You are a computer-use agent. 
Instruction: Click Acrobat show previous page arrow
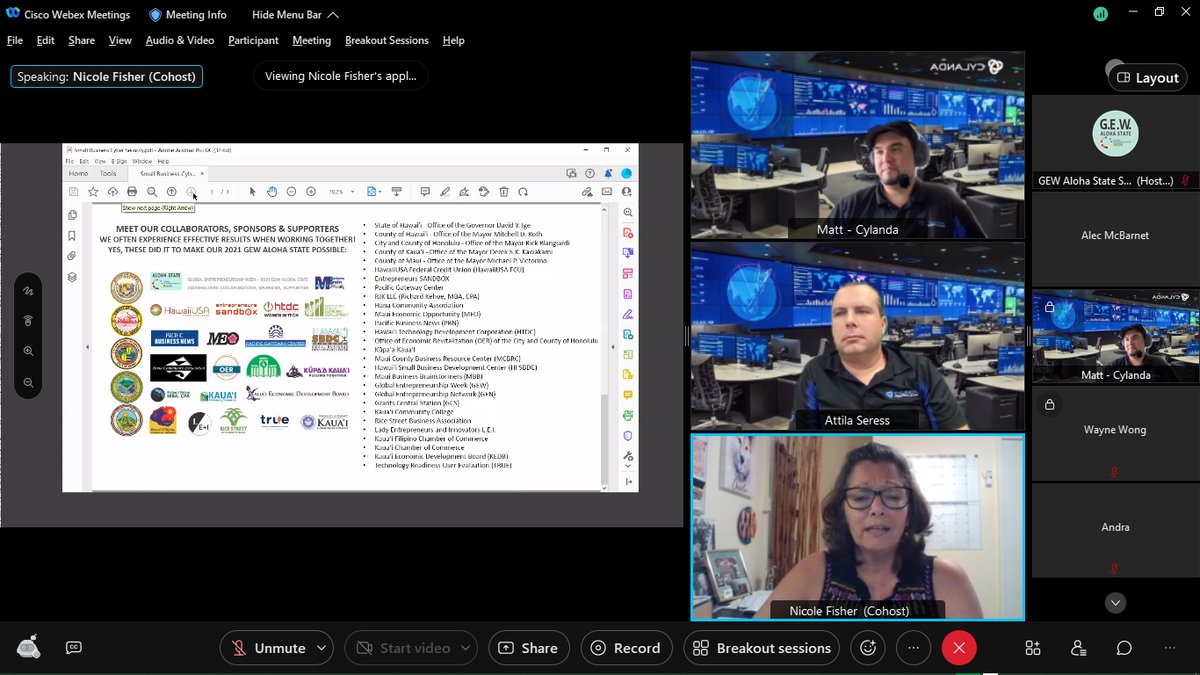[x=171, y=191]
